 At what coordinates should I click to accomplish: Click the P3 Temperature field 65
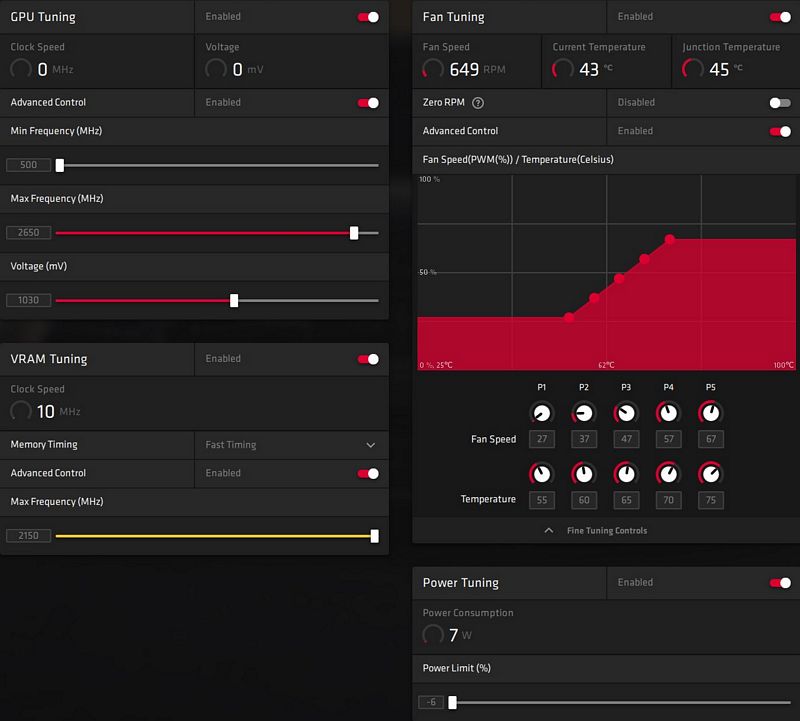pyautogui.click(x=627, y=500)
